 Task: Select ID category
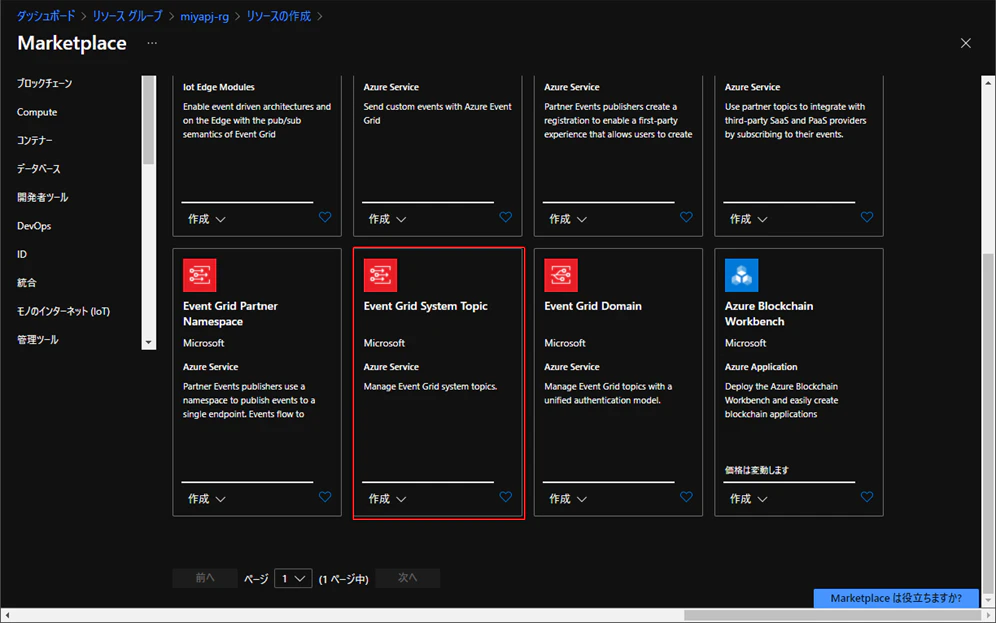[22, 254]
